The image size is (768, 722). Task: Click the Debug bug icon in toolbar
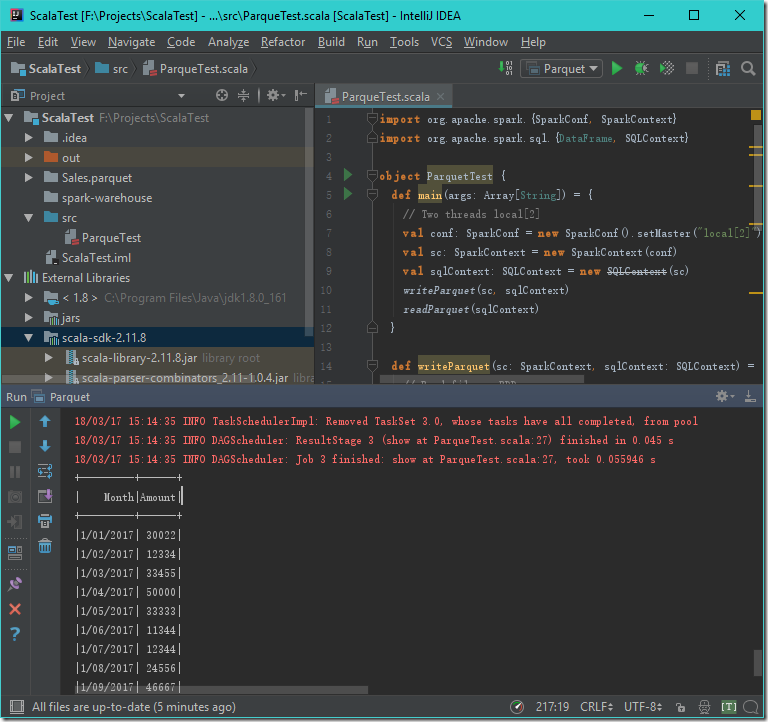pyautogui.click(x=641, y=69)
